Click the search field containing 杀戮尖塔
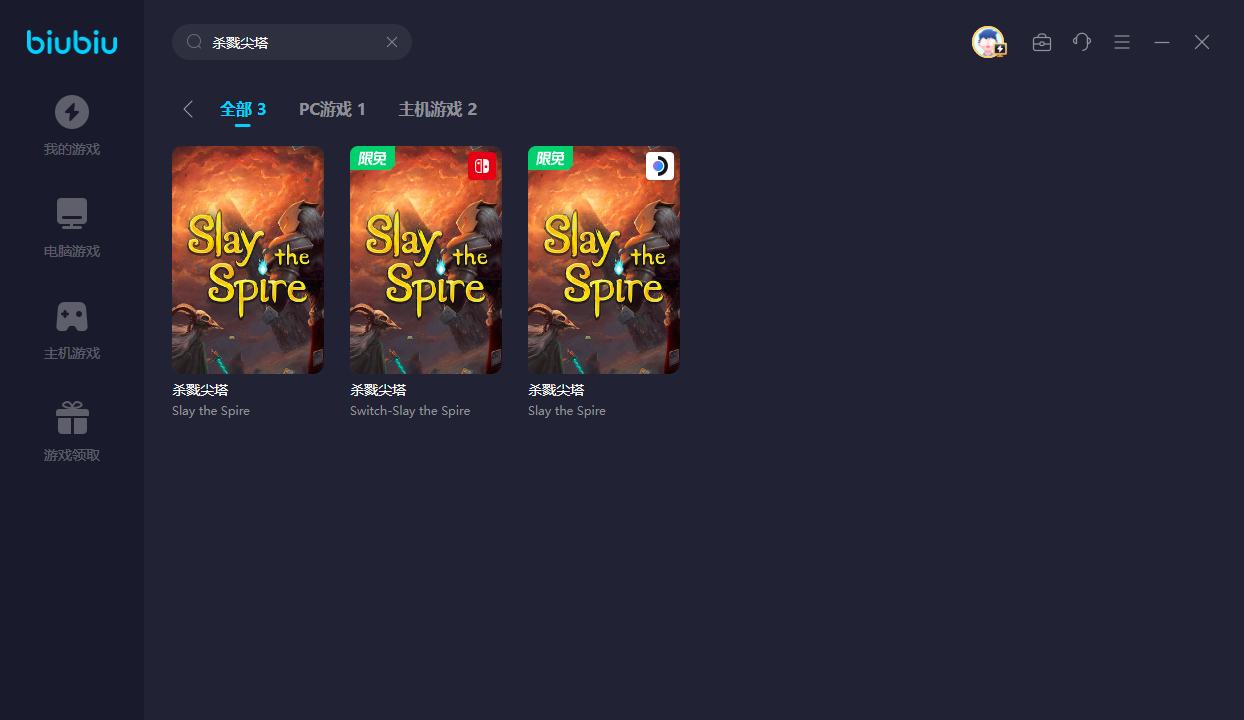This screenshot has width=1244, height=720. coord(290,42)
